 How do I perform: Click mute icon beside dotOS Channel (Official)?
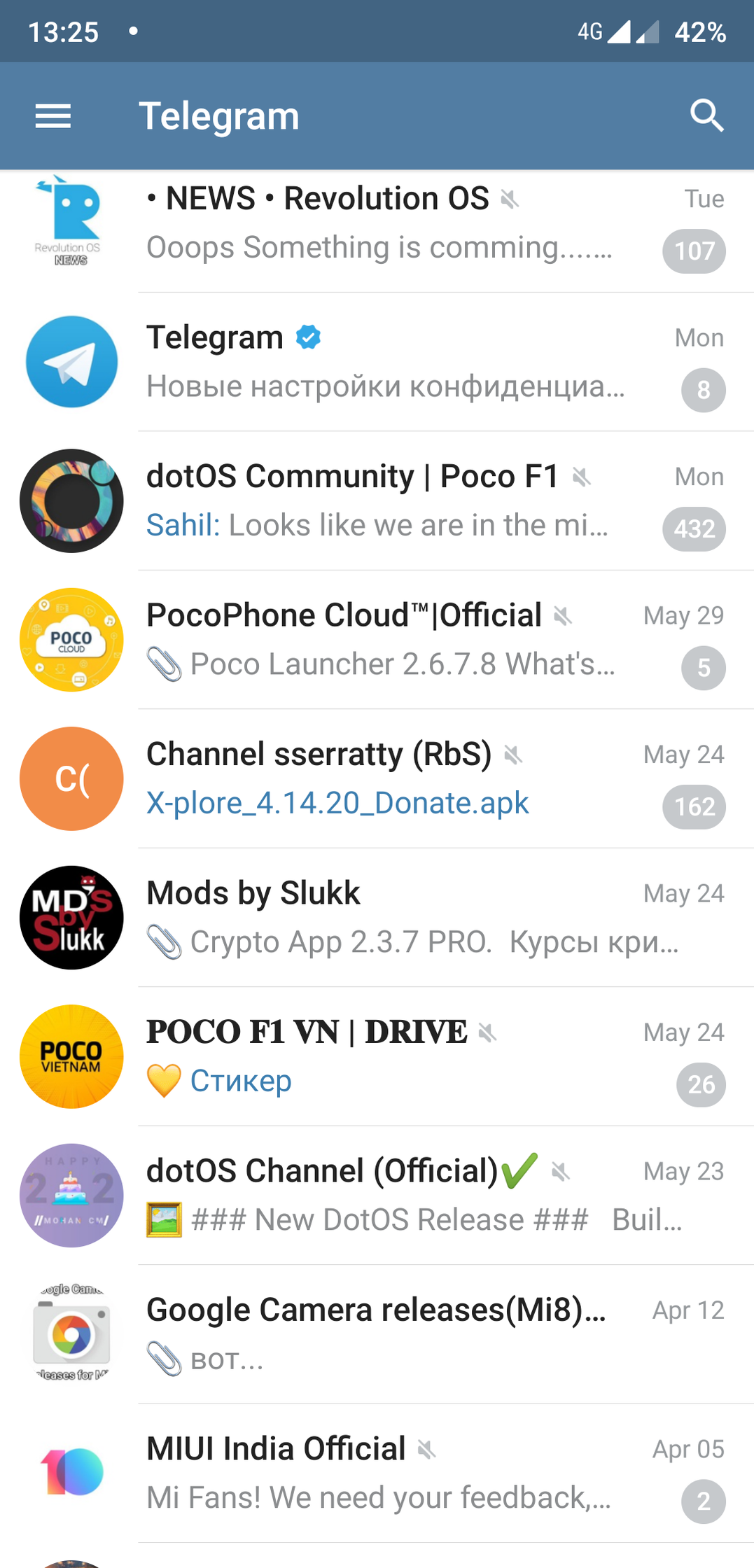click(560, 1171)
